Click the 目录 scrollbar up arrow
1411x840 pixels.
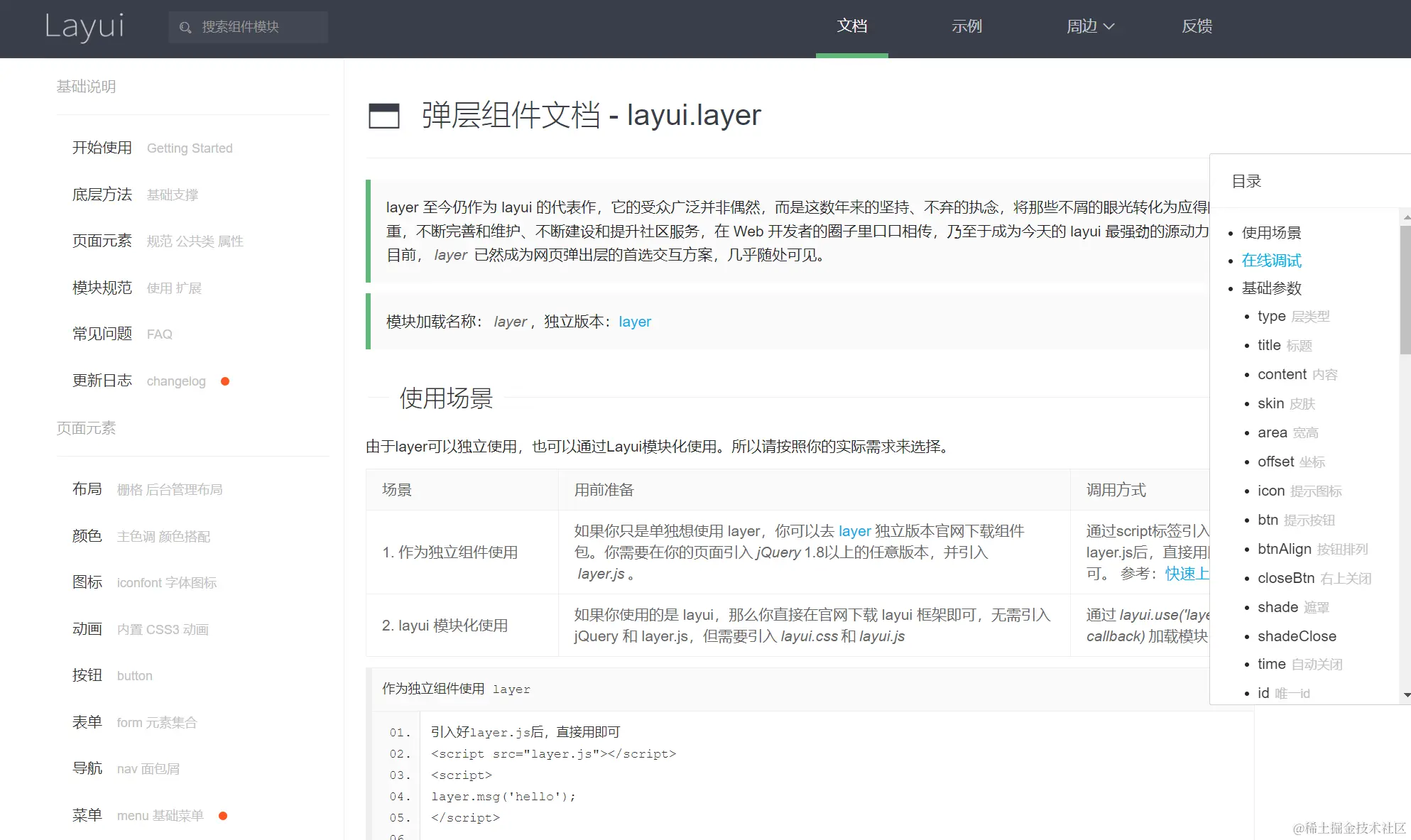1406,217
